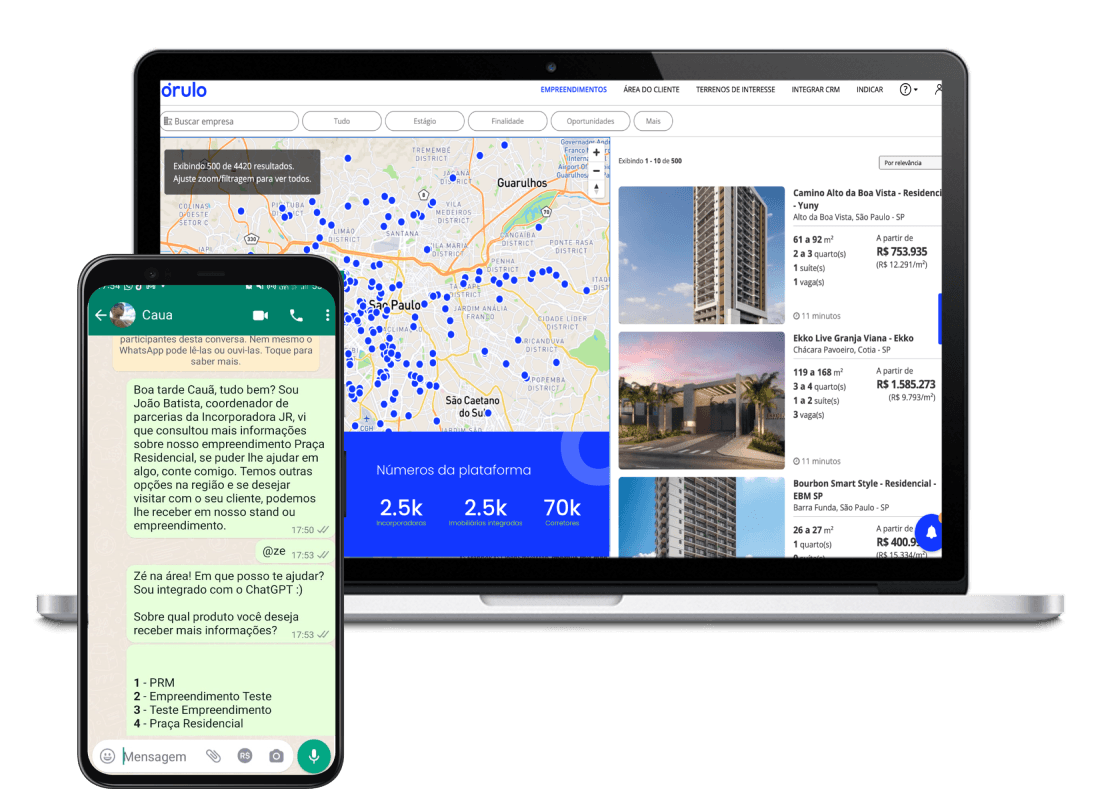The width and height of the screenshot is (1102, 789).
Task: Tap the back arrow in WhatsApp chat
Action: [101, 315]
